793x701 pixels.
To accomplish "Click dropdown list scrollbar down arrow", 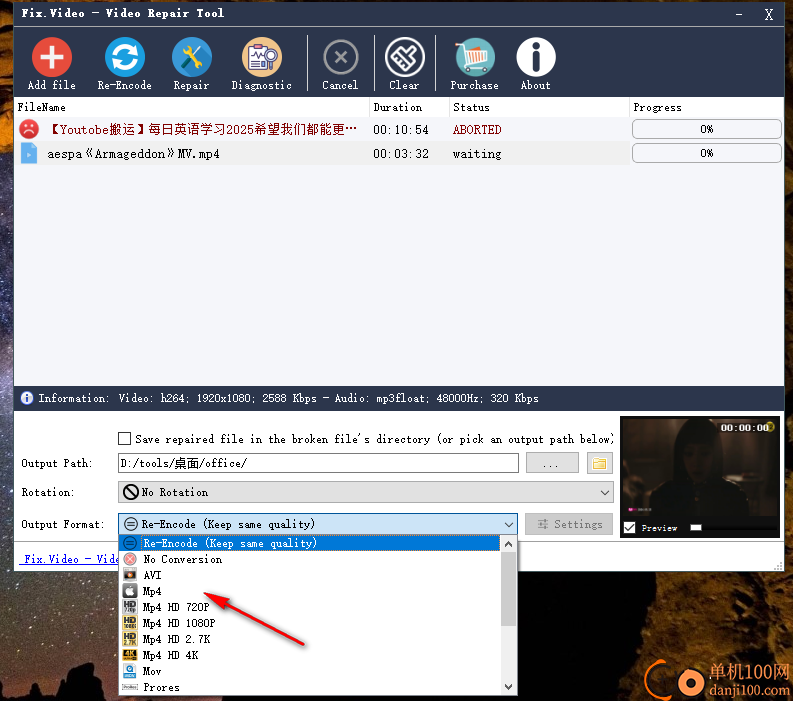I will coord(509,687).
